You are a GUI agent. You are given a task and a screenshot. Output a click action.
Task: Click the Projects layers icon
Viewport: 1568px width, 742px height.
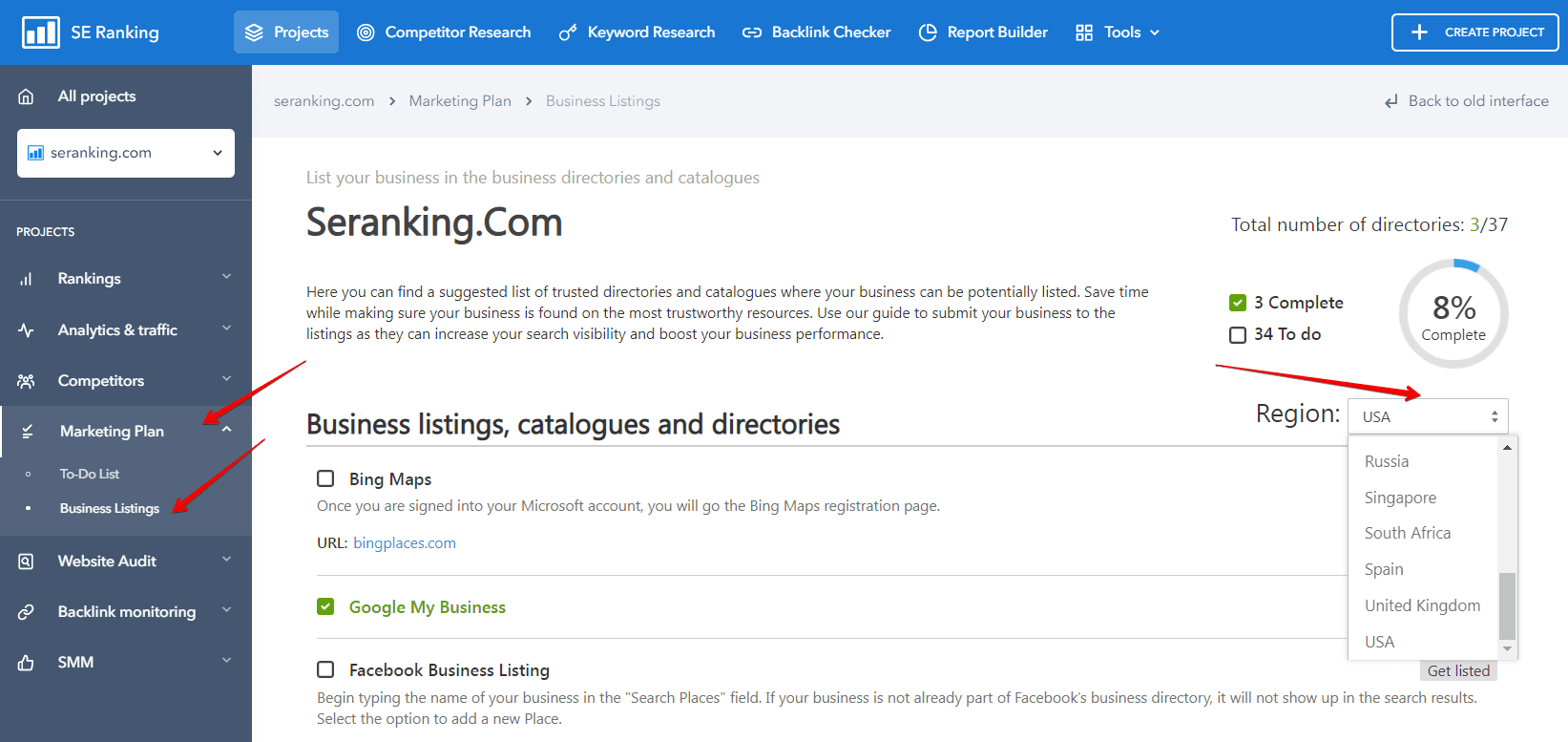coord(254,32)
